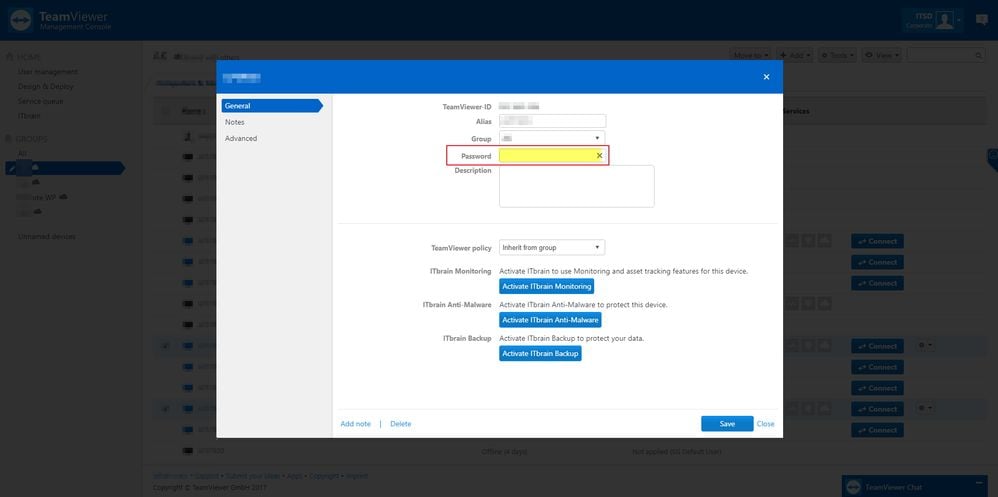Click into the Description text area
This screenshot has width=998, height=497.
pos(577,186)
